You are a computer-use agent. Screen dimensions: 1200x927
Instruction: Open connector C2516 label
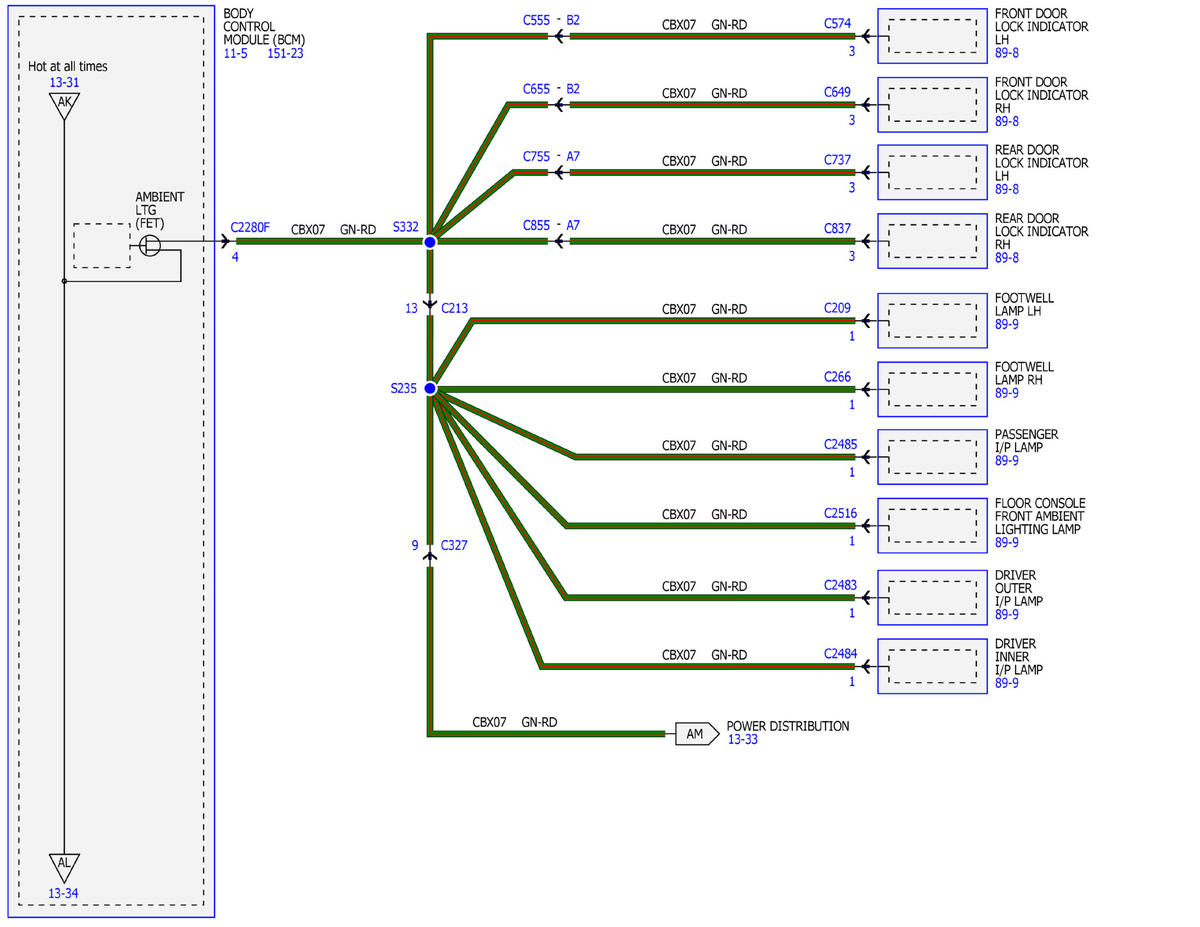840,514
